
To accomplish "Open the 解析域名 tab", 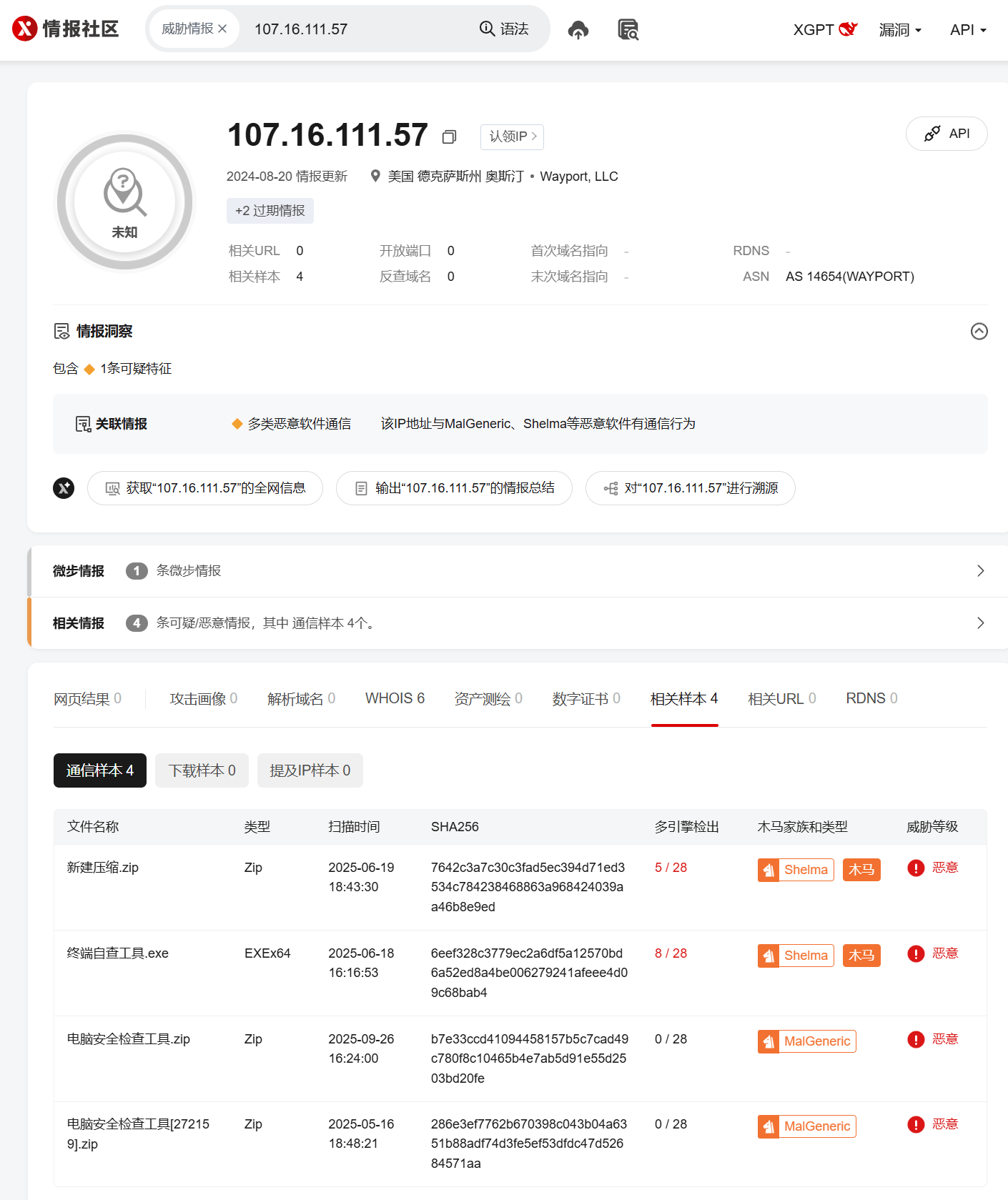I will tap(301, 698).
